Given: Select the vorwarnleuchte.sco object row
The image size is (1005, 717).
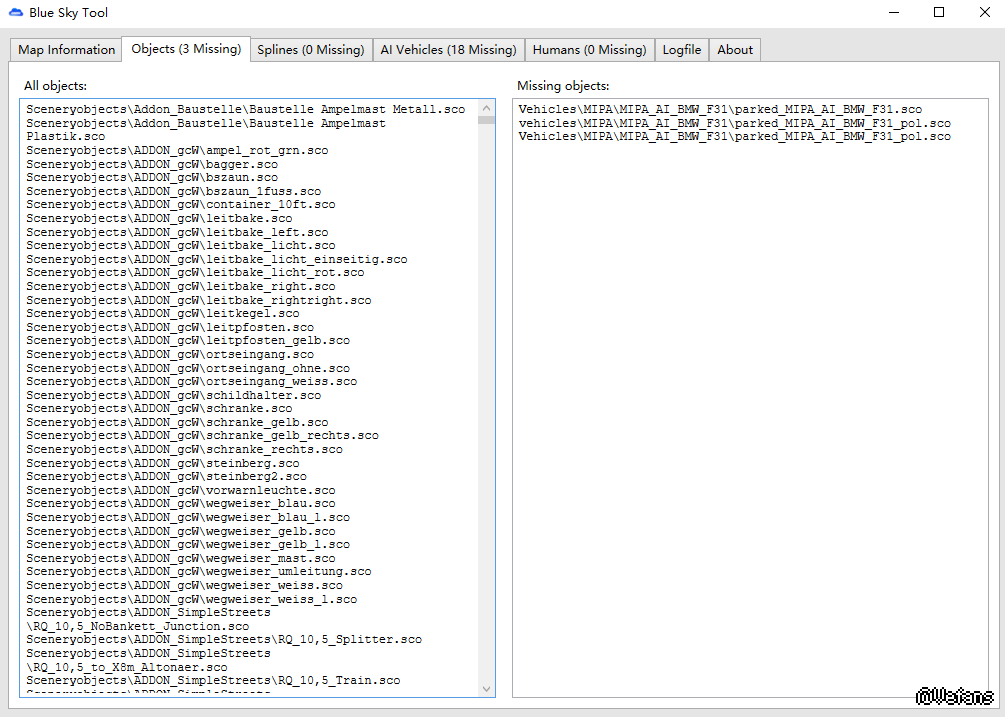Looking at the screenshot, I should click(x=180, y=491).
